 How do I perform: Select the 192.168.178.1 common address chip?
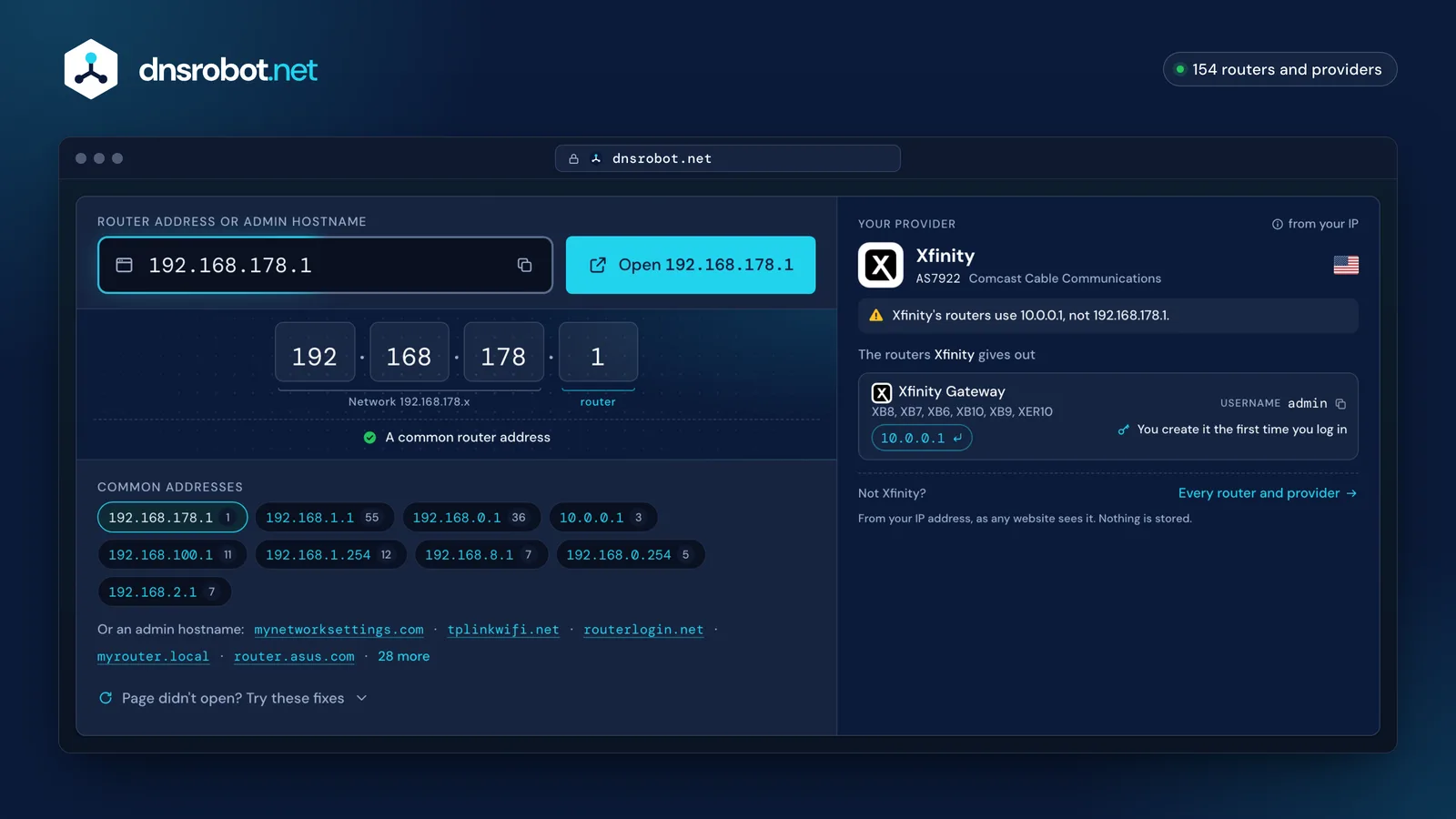tap(173, 518)
